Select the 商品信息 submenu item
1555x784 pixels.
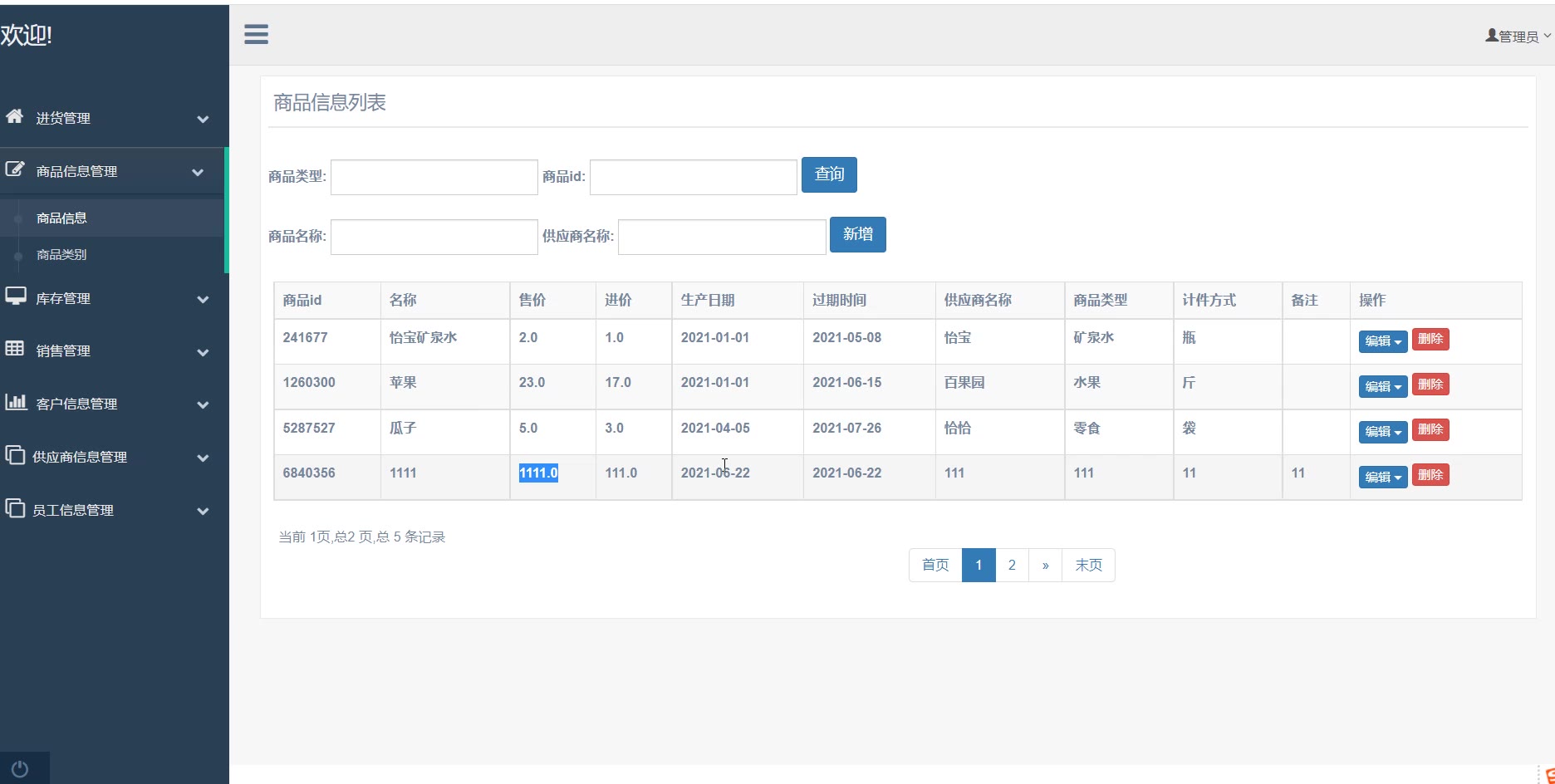tap(61, 218)
